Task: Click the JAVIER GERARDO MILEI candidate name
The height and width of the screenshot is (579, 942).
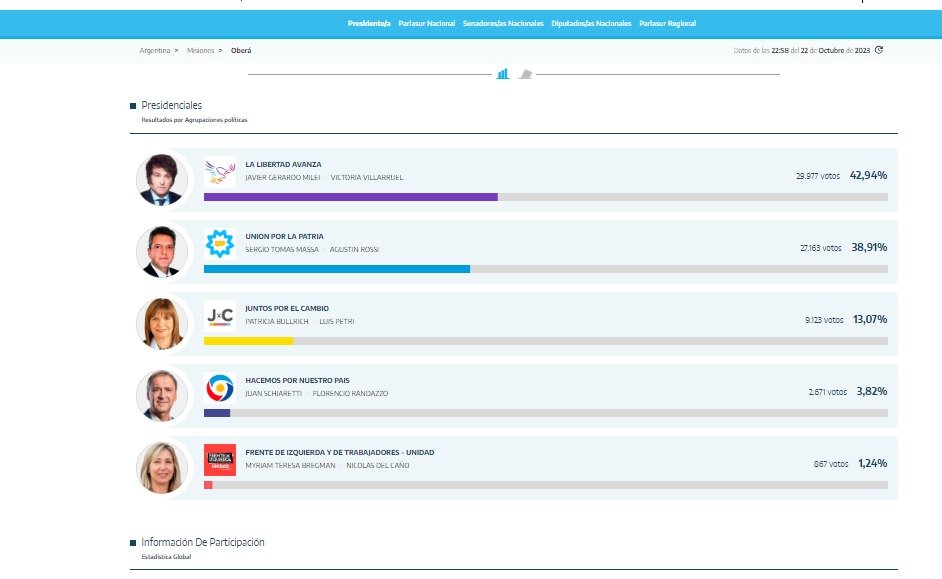Action: tap(282, 178)
